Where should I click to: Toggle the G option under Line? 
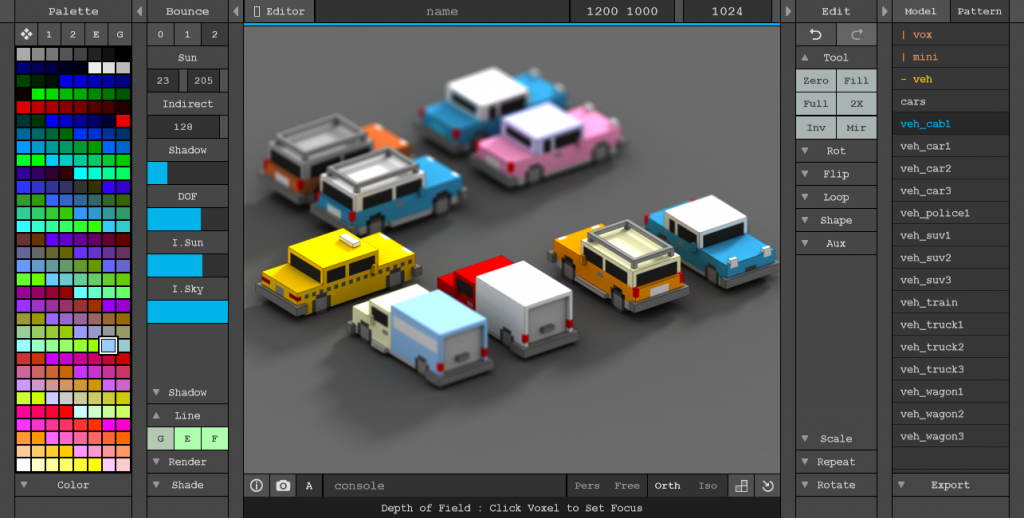click(161, 439)
